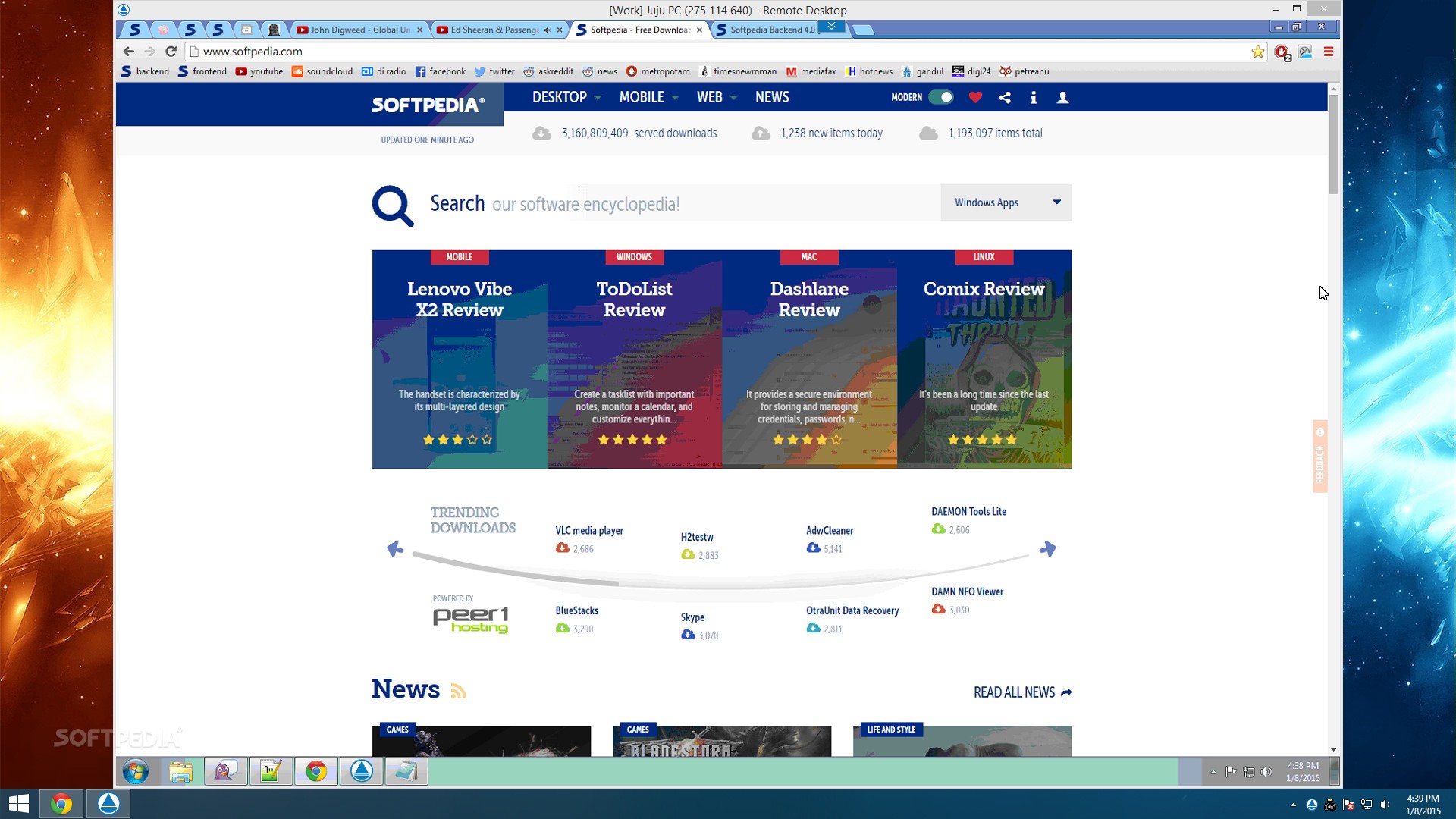Viewport: 1456px width, 819px height.
Task: Open the ToDoList Review card
Action: 634,359
